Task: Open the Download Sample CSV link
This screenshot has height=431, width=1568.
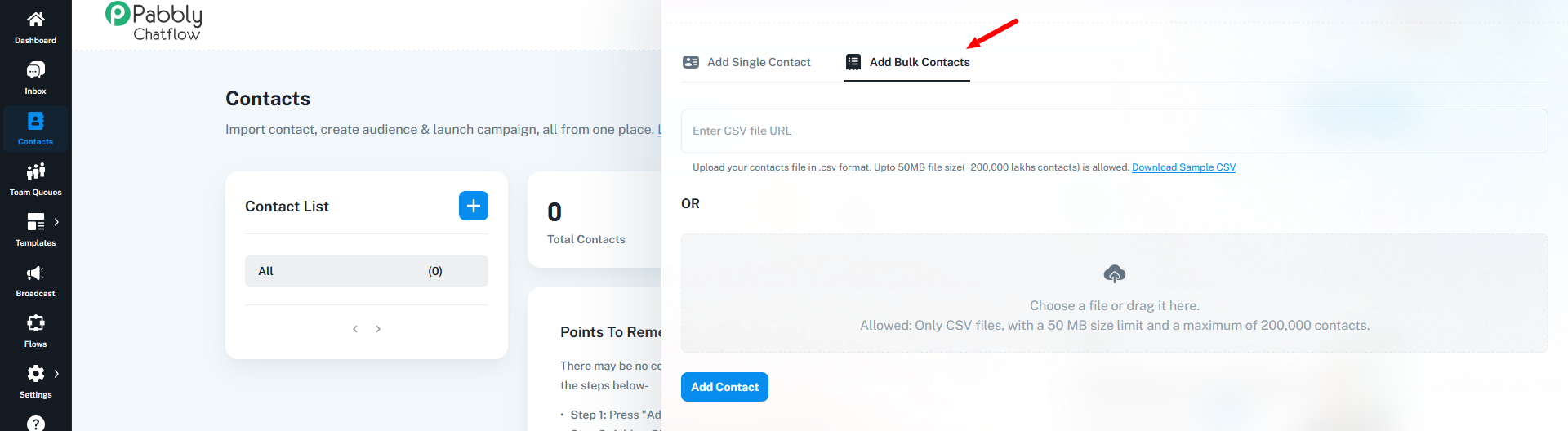Action: [x=1183, y=167]
